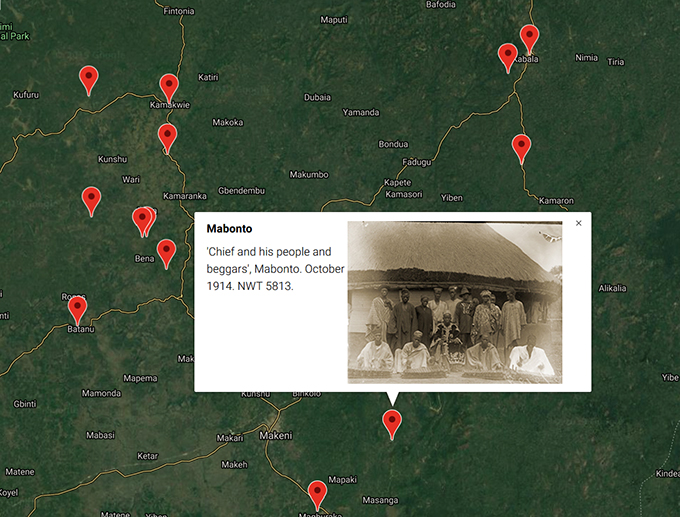Click the Makumbo place label on the map

(308, 175)
